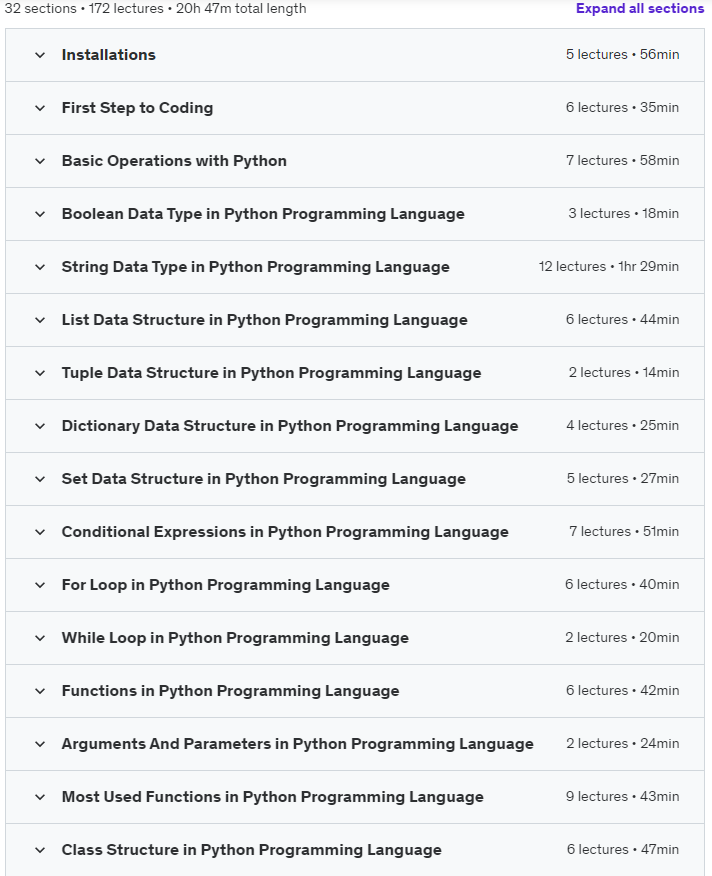Click the 2 lectures • 14min label
This screenshot has height=876, width=712.
point(624,373)
